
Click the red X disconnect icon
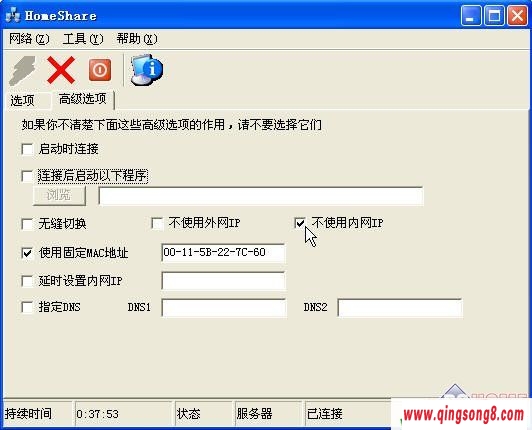[61, 70]
